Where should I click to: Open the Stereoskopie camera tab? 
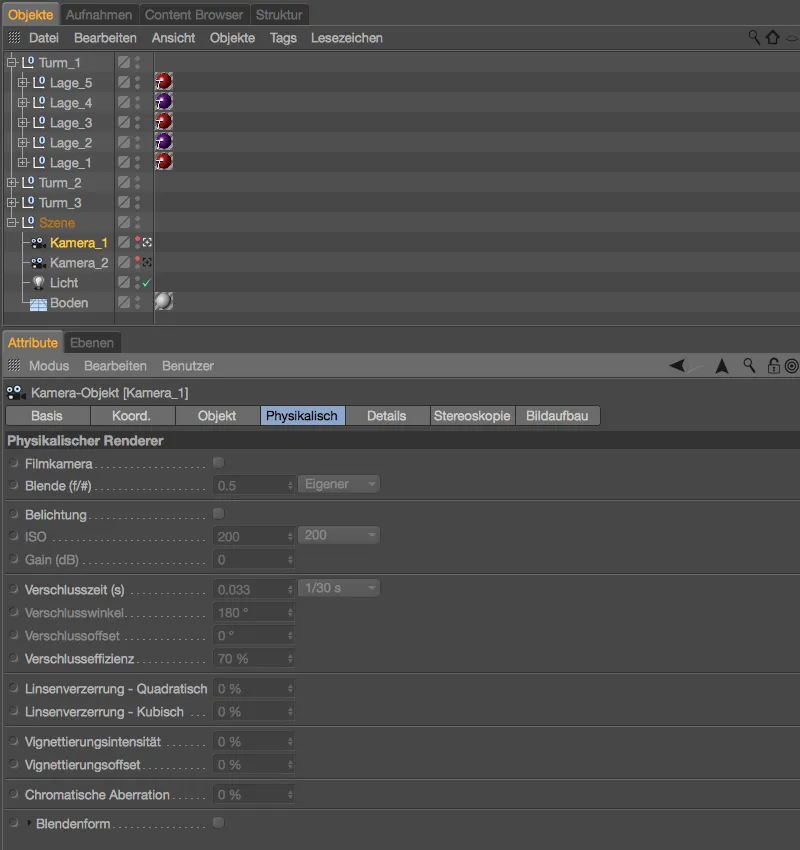472,416
